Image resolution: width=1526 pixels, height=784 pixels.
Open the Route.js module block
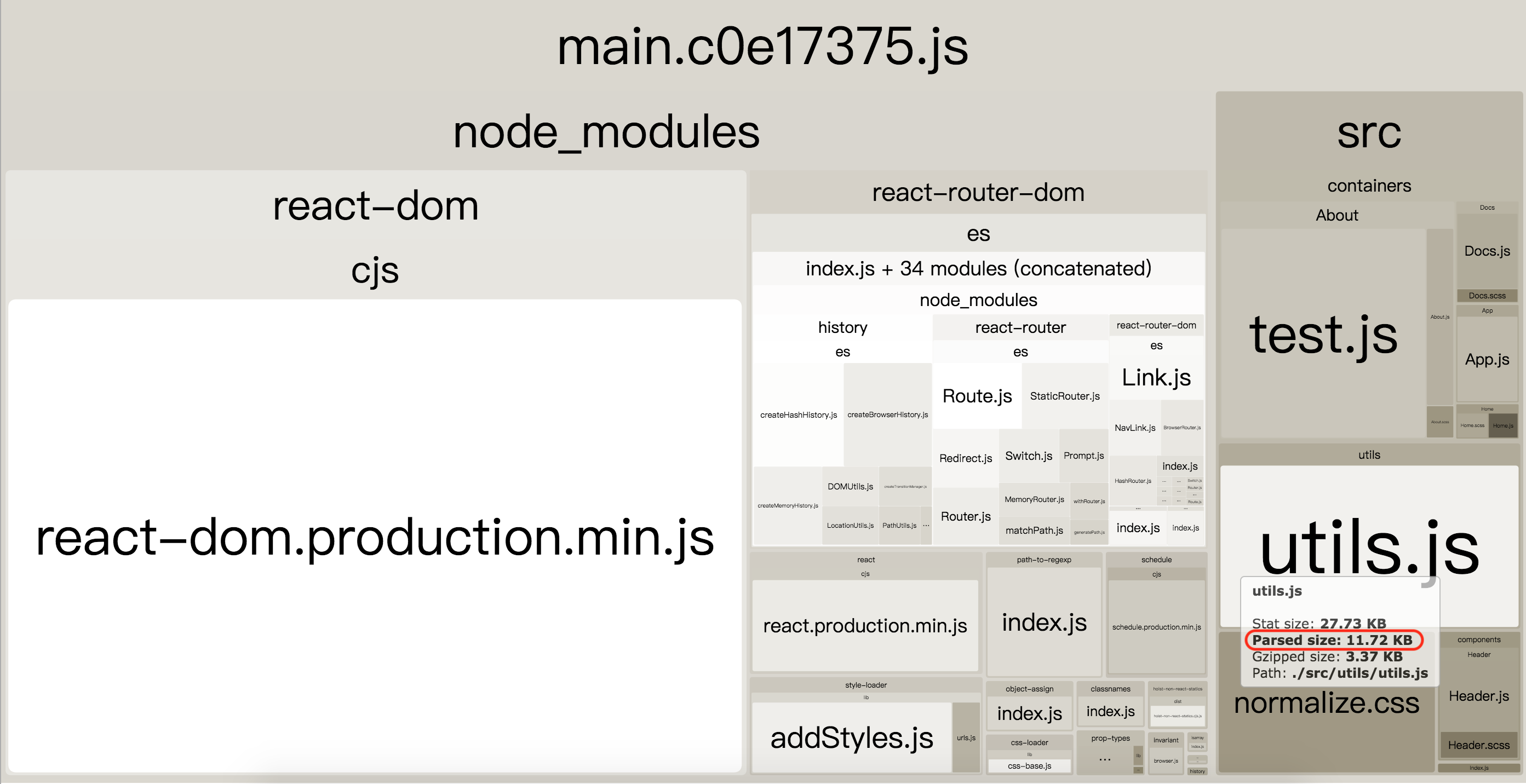tap(977, 395)
